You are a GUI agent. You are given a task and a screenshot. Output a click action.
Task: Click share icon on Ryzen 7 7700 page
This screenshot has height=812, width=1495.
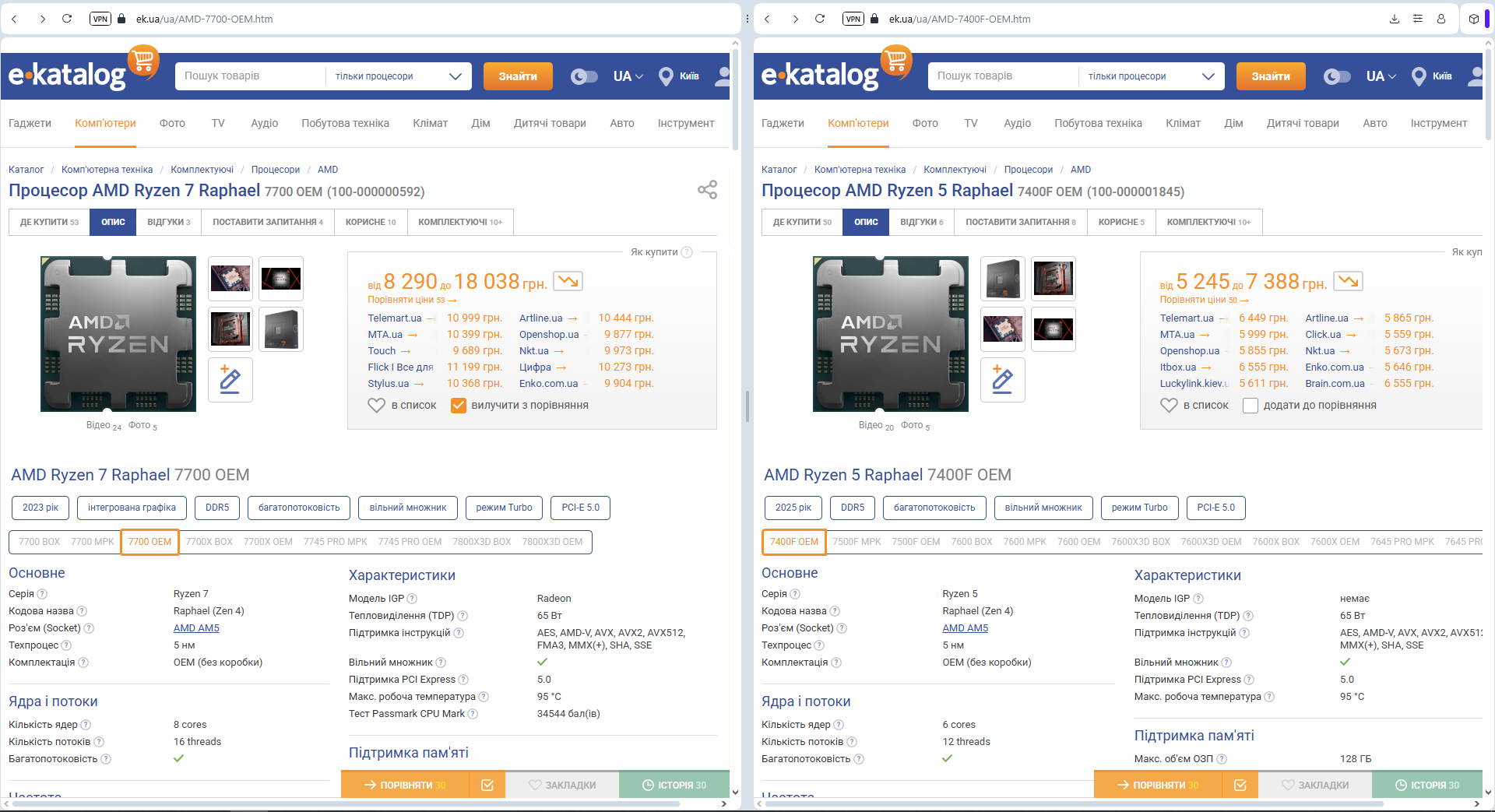click(x=707, y=190)
